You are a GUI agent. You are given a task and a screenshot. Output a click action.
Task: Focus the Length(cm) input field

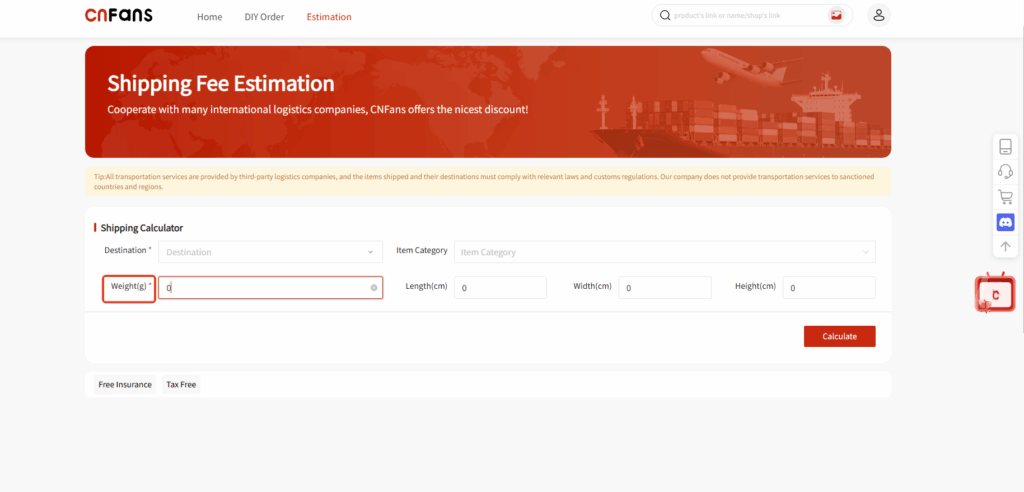[500, 288]
